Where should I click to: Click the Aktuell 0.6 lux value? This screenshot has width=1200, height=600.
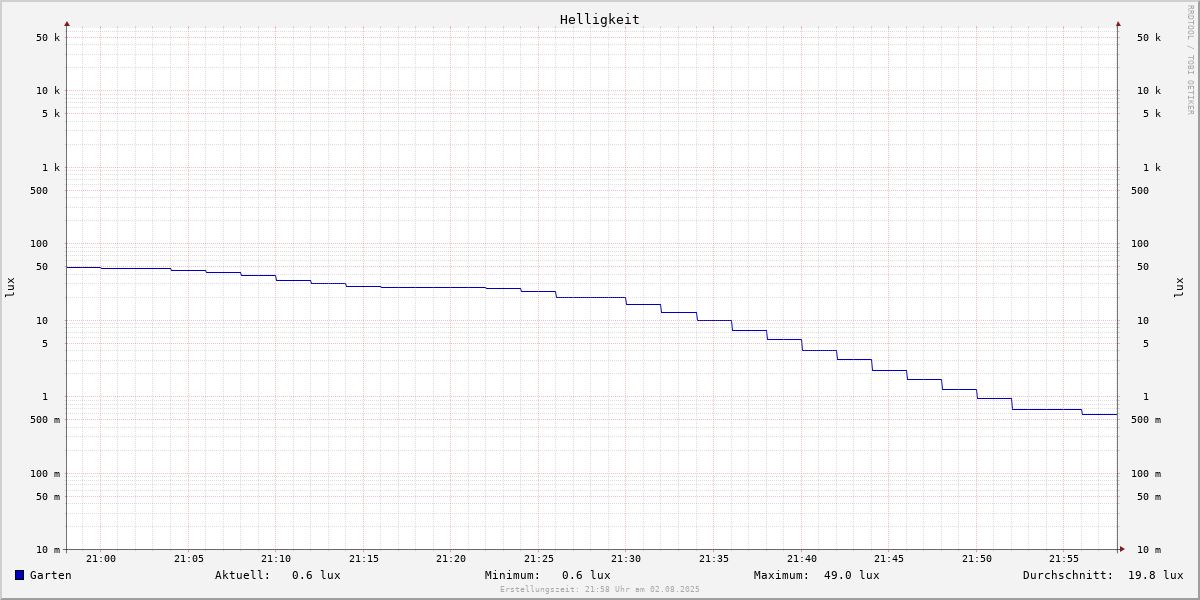tap(316, 575)
